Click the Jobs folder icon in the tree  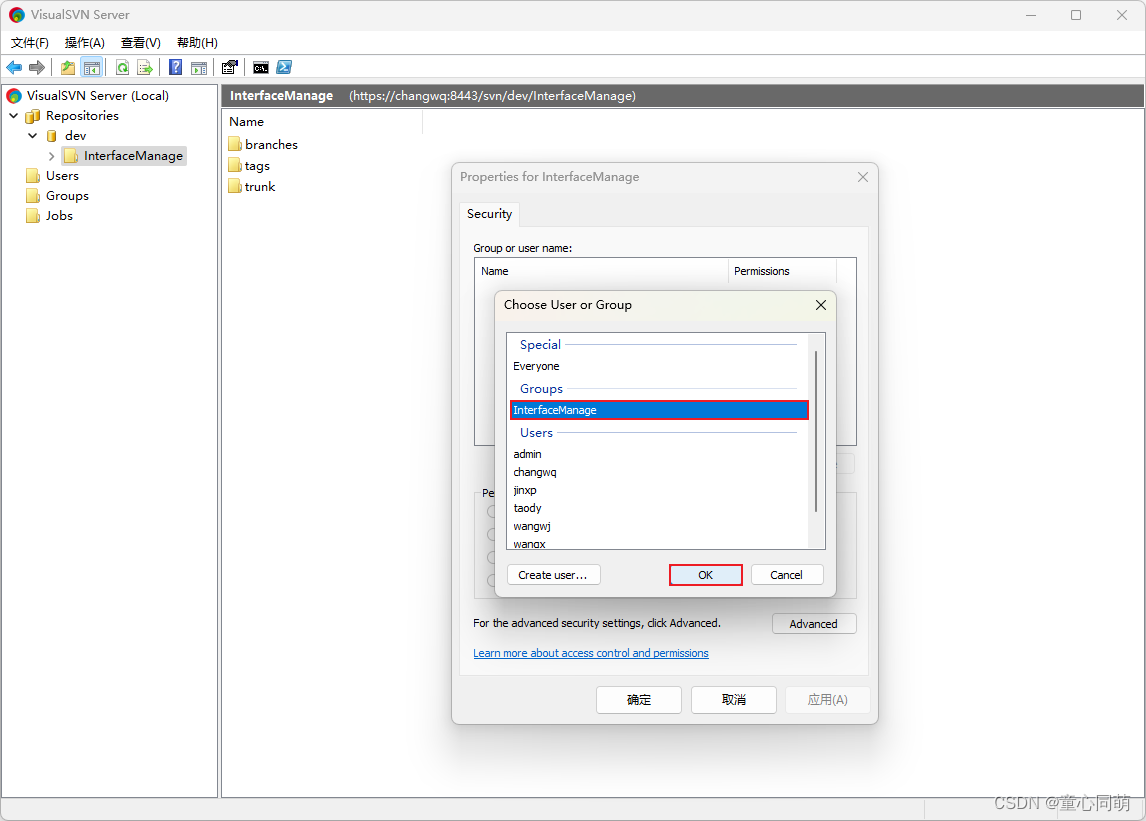click(x=32, y=216)
